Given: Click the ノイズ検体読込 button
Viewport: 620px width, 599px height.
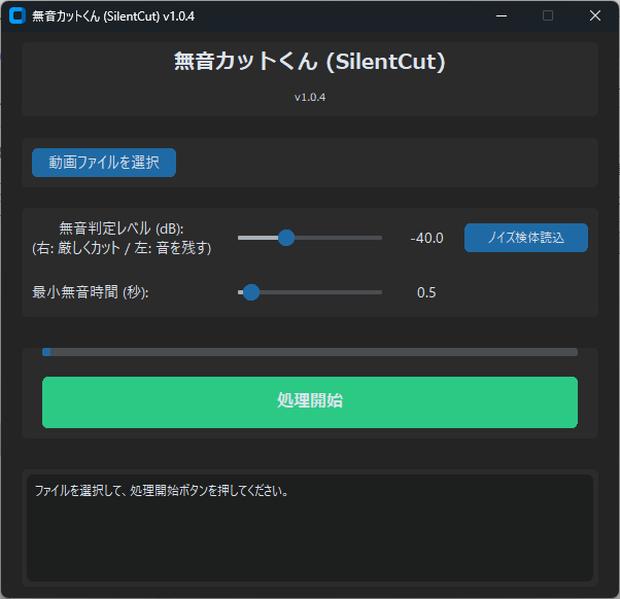Looking at the screenshot, I should (x=526, y=238).
